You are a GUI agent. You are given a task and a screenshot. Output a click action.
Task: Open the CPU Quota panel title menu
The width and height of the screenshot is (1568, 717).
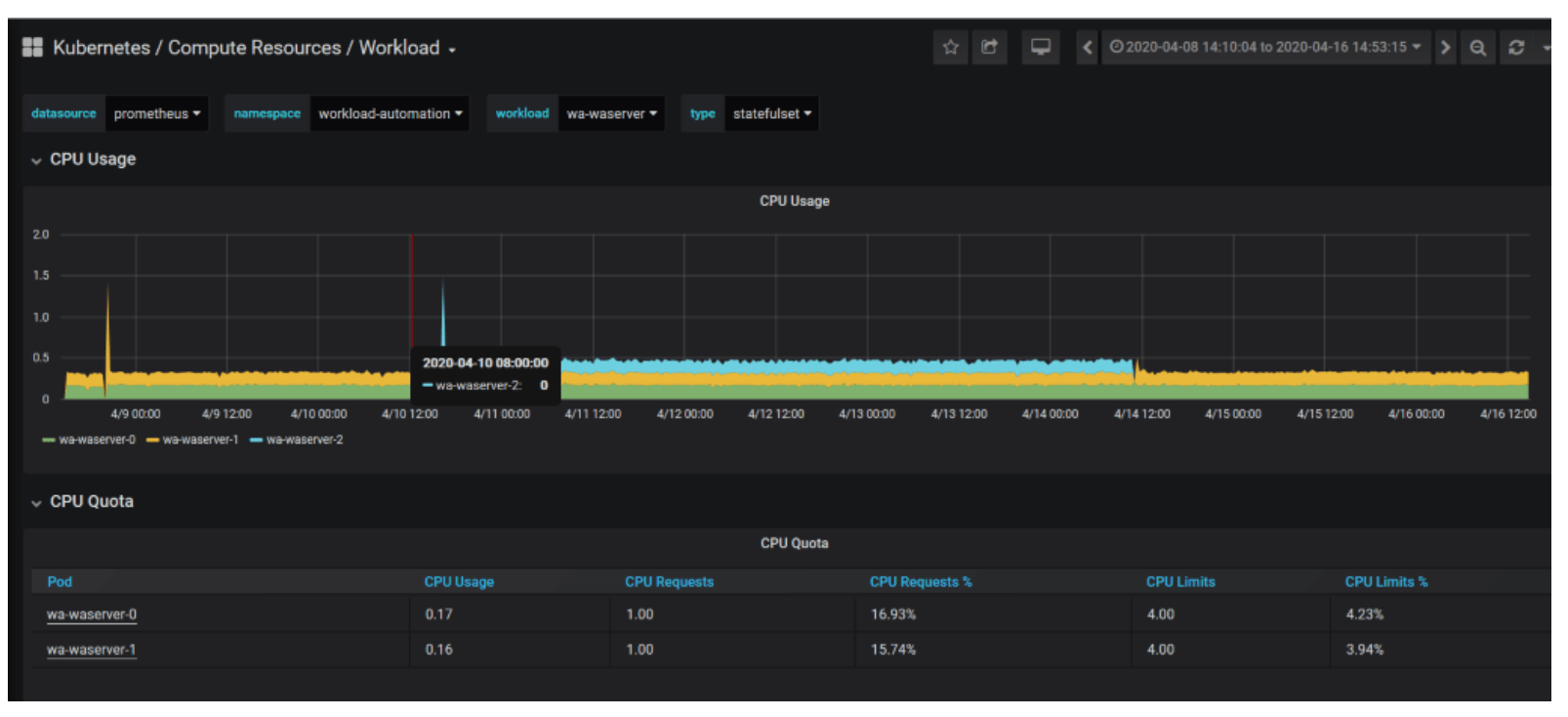coord(794,542)
